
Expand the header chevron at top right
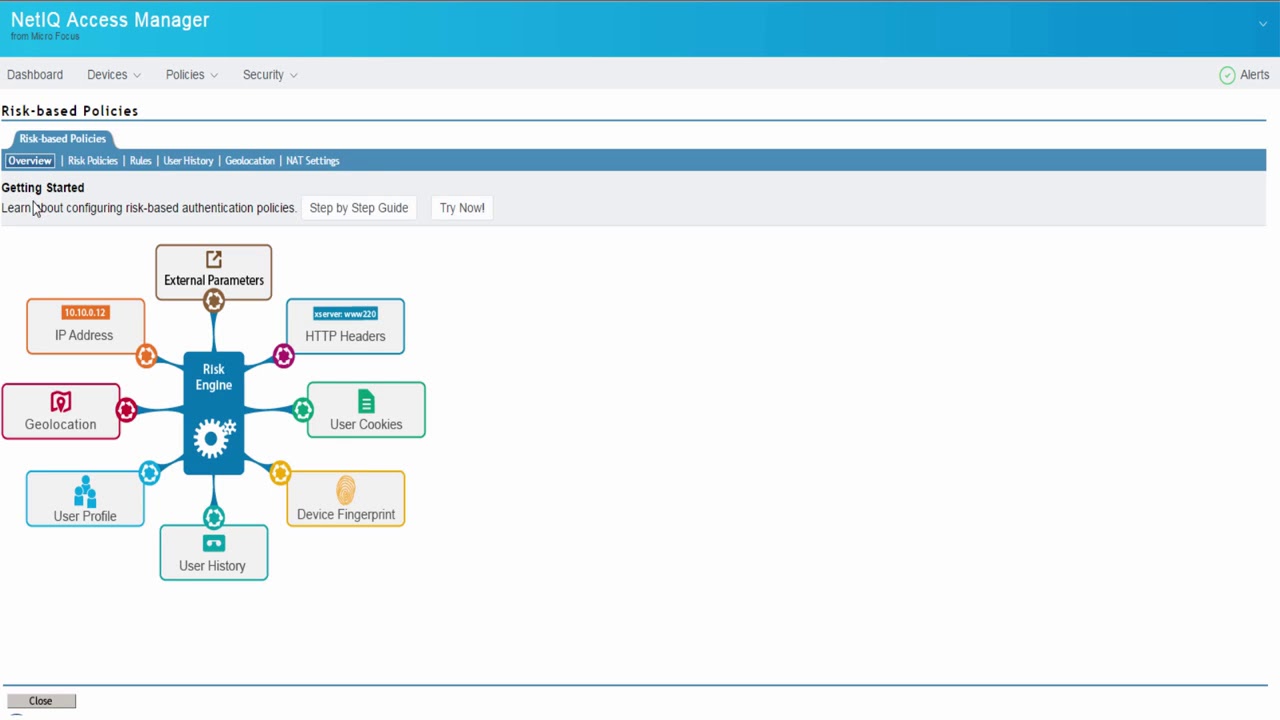coord(1263,24)
